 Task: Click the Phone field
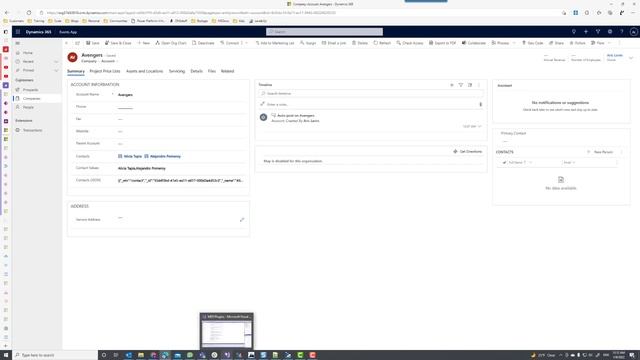click(x=182, y=107)
